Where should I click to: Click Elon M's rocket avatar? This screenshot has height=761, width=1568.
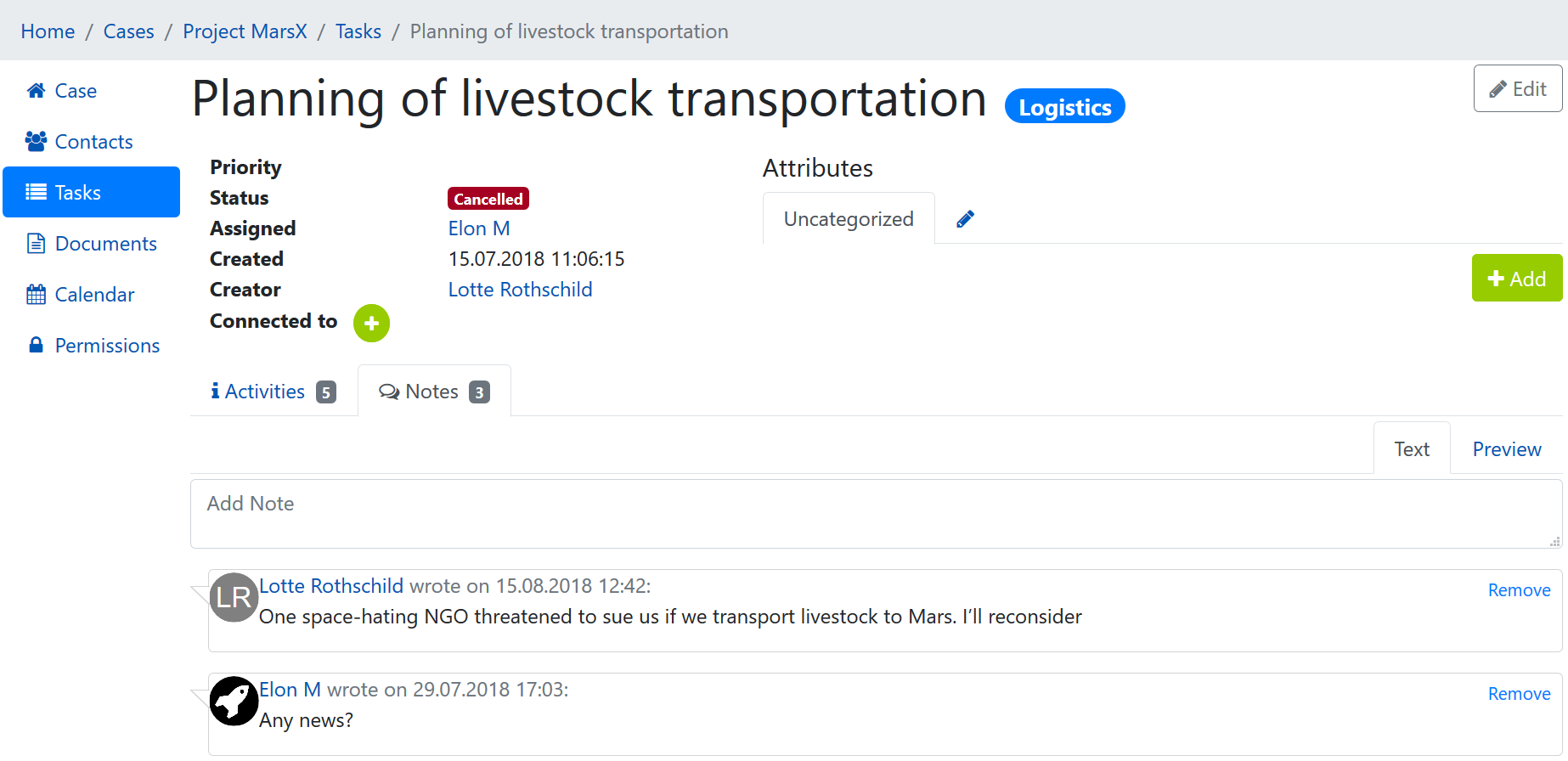point(234,701)
